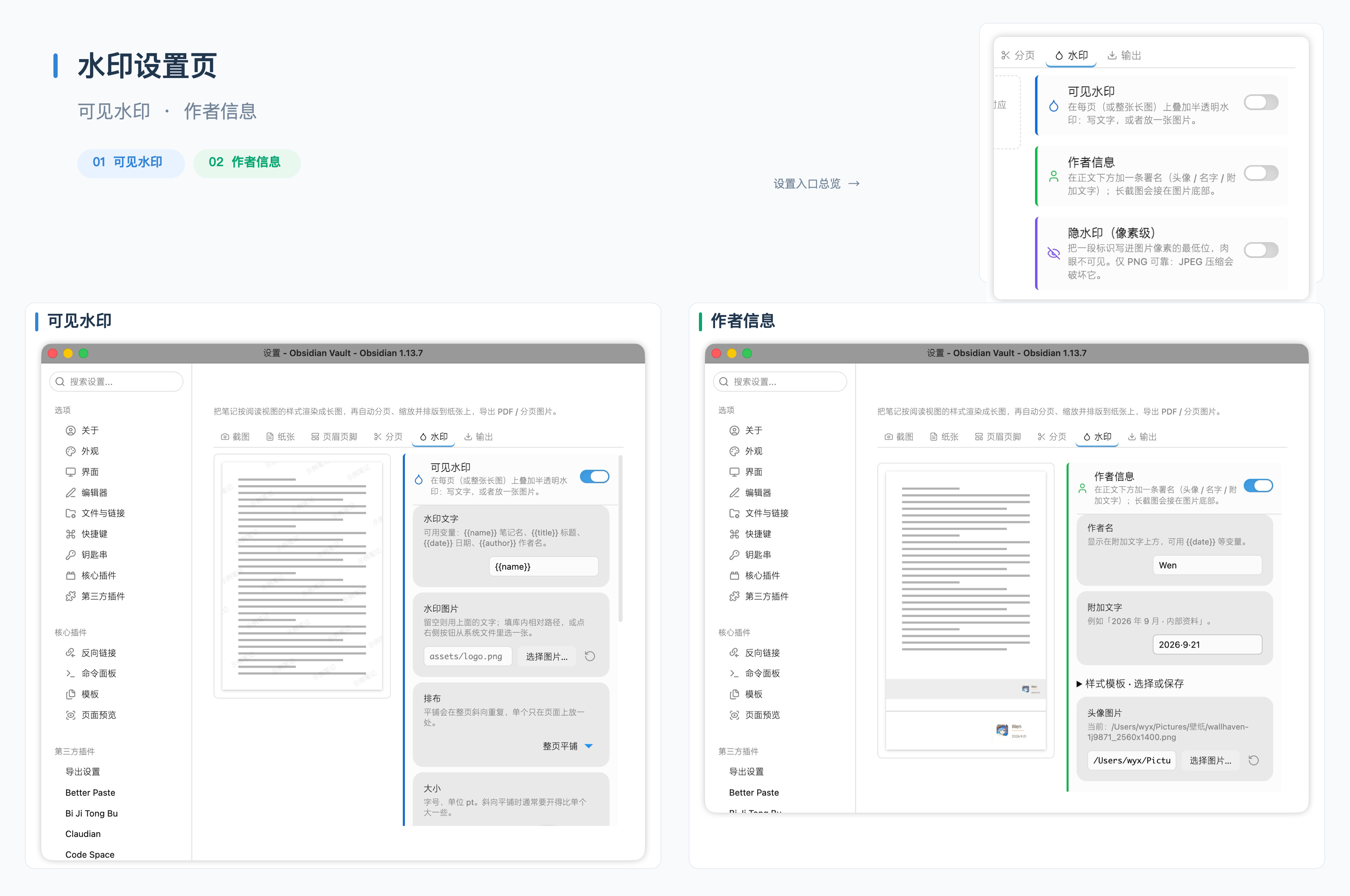Expand 样式模板 · 选择或保存 section
1350x896 pixels.
[x=1130, y=683]
